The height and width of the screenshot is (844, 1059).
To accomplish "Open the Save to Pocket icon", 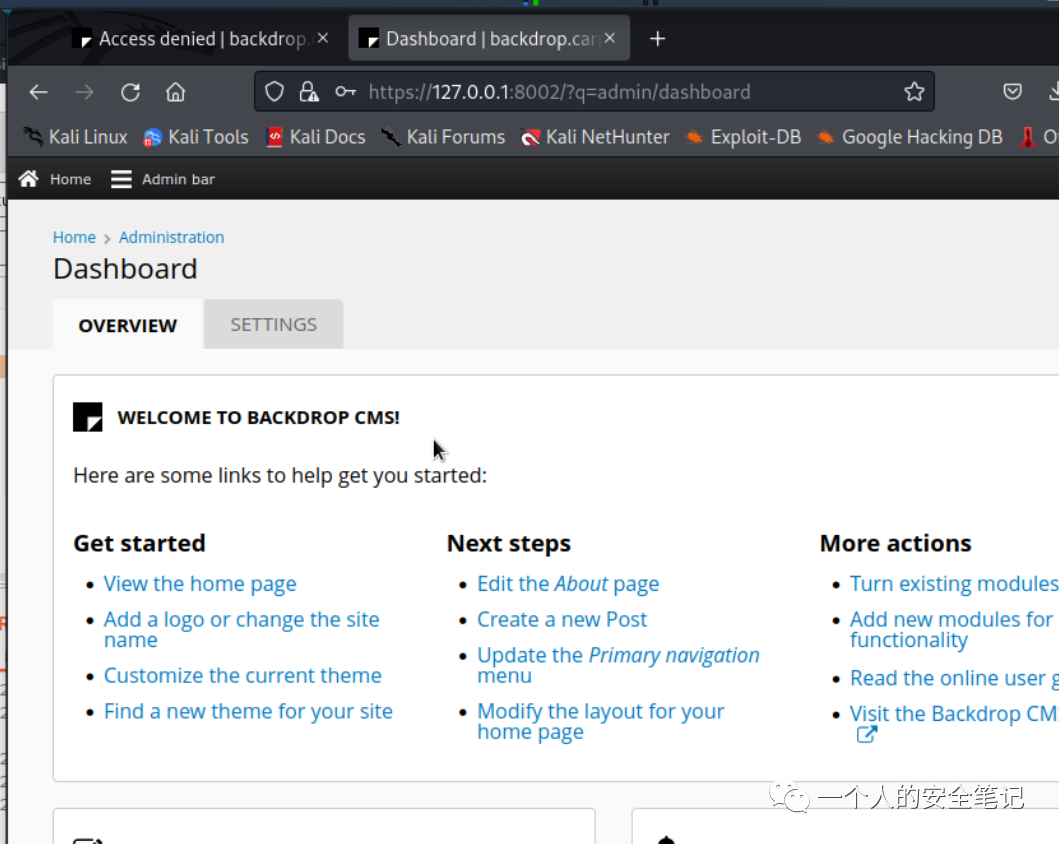I will [1012, 91].
